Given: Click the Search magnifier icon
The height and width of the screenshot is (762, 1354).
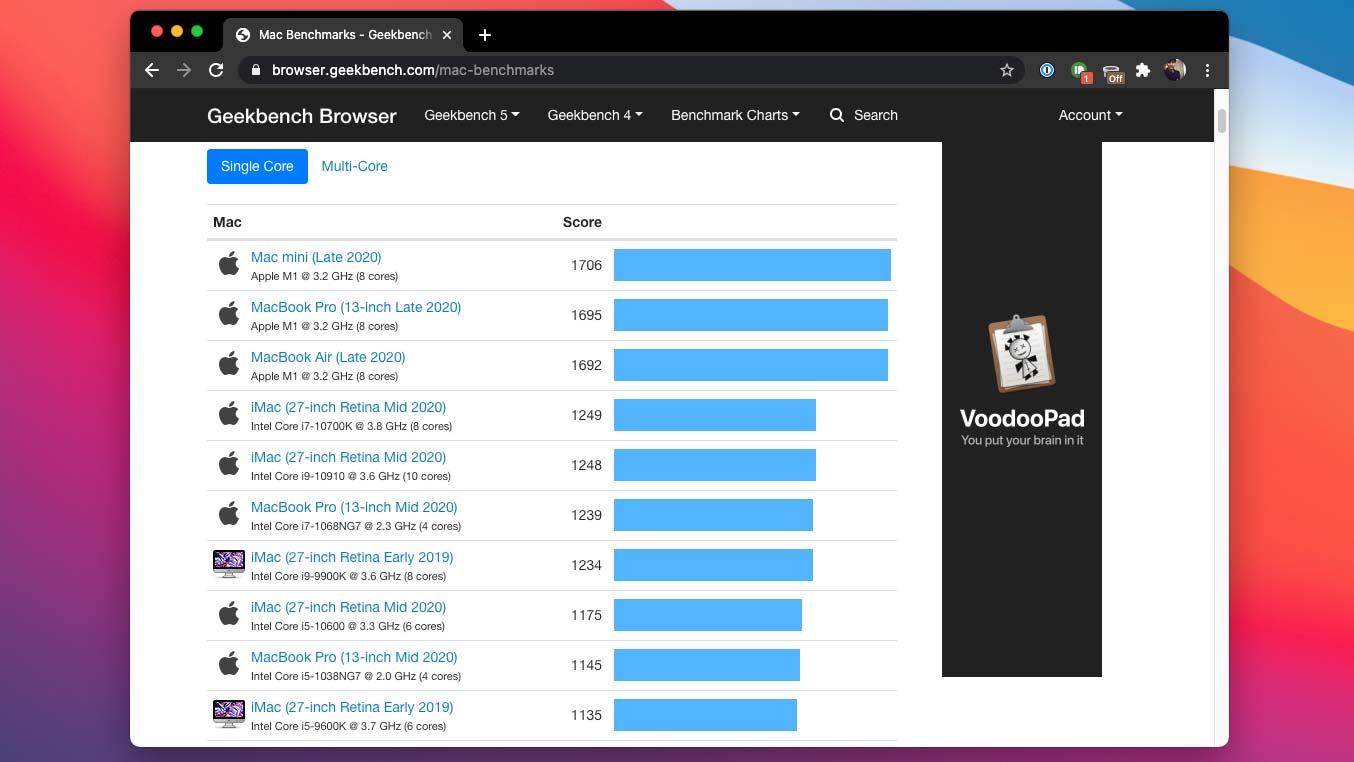Looking at the screenshot, I should point(837,115).
